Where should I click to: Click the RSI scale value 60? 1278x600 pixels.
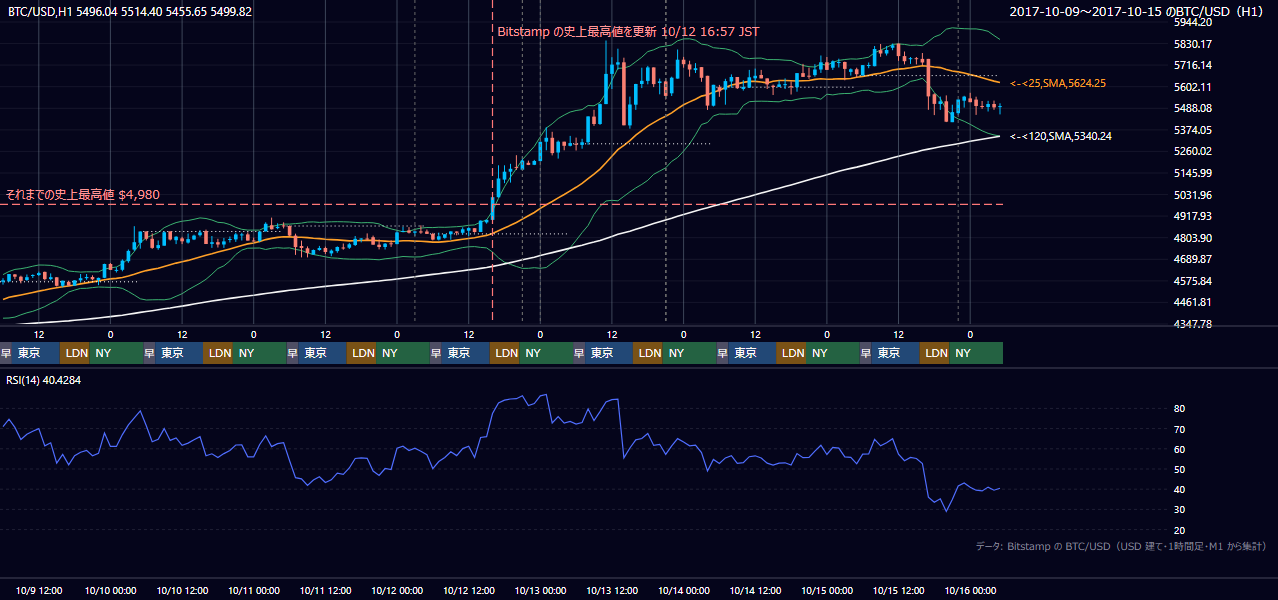1180,449
